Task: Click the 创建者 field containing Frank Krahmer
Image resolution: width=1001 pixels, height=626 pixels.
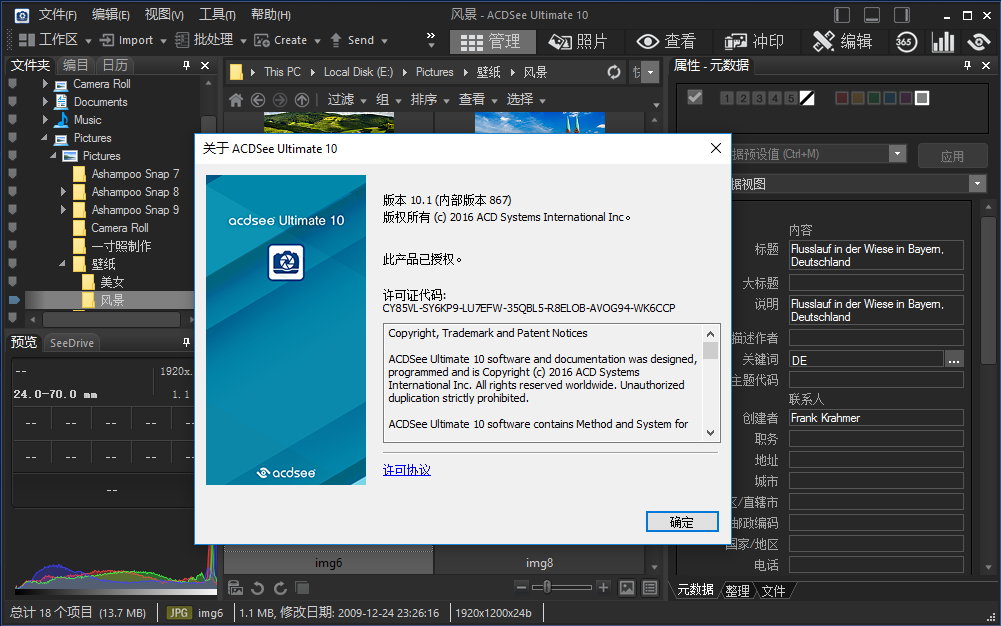Action: point(875,418)
